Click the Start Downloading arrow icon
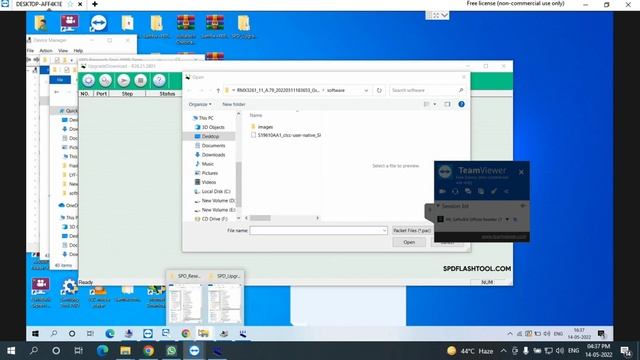This screenshot has width=640, height=360. pyautogui.click(x=123, y=80)
